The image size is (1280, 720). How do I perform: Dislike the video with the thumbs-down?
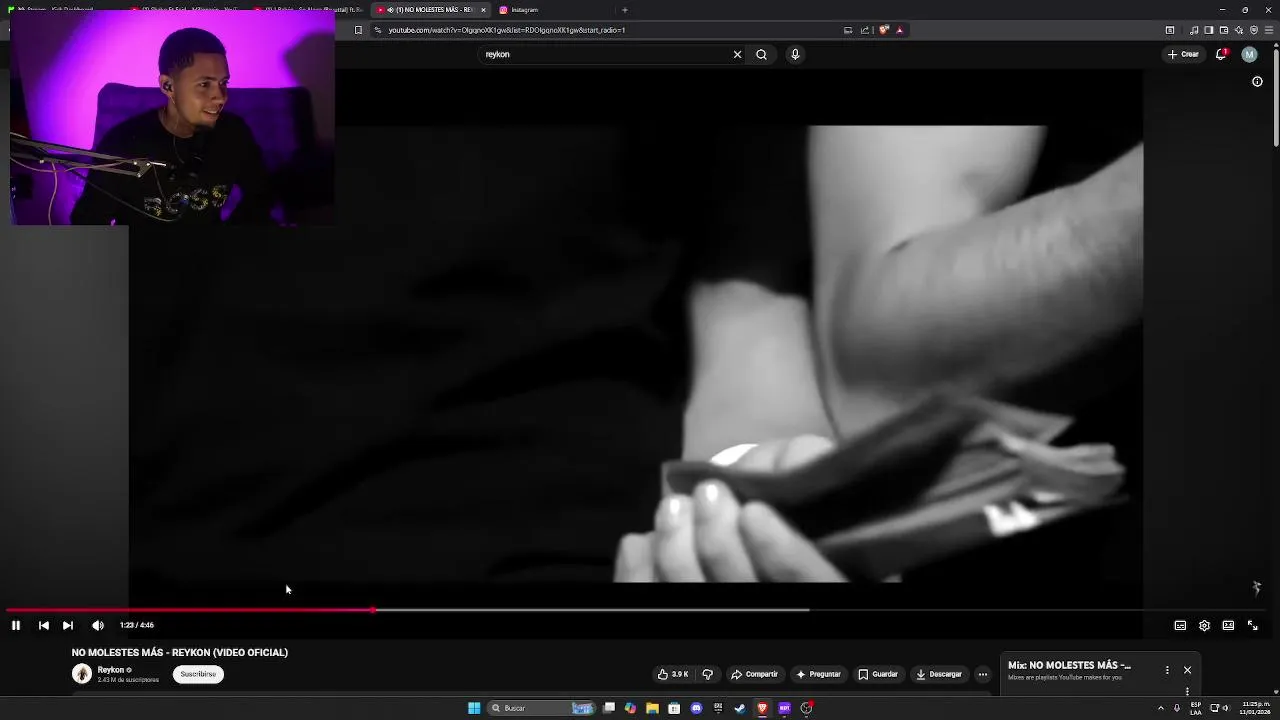pyautogui.click(x=707, y=674)
